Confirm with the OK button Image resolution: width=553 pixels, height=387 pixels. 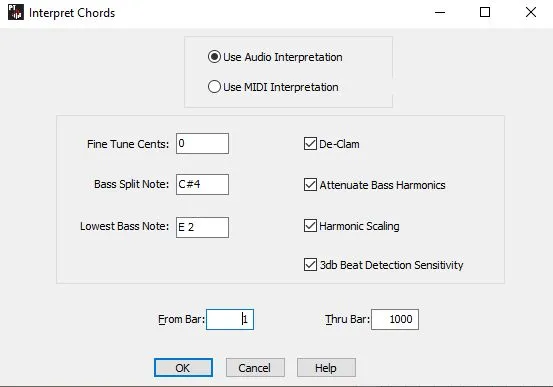pos(183,368)
